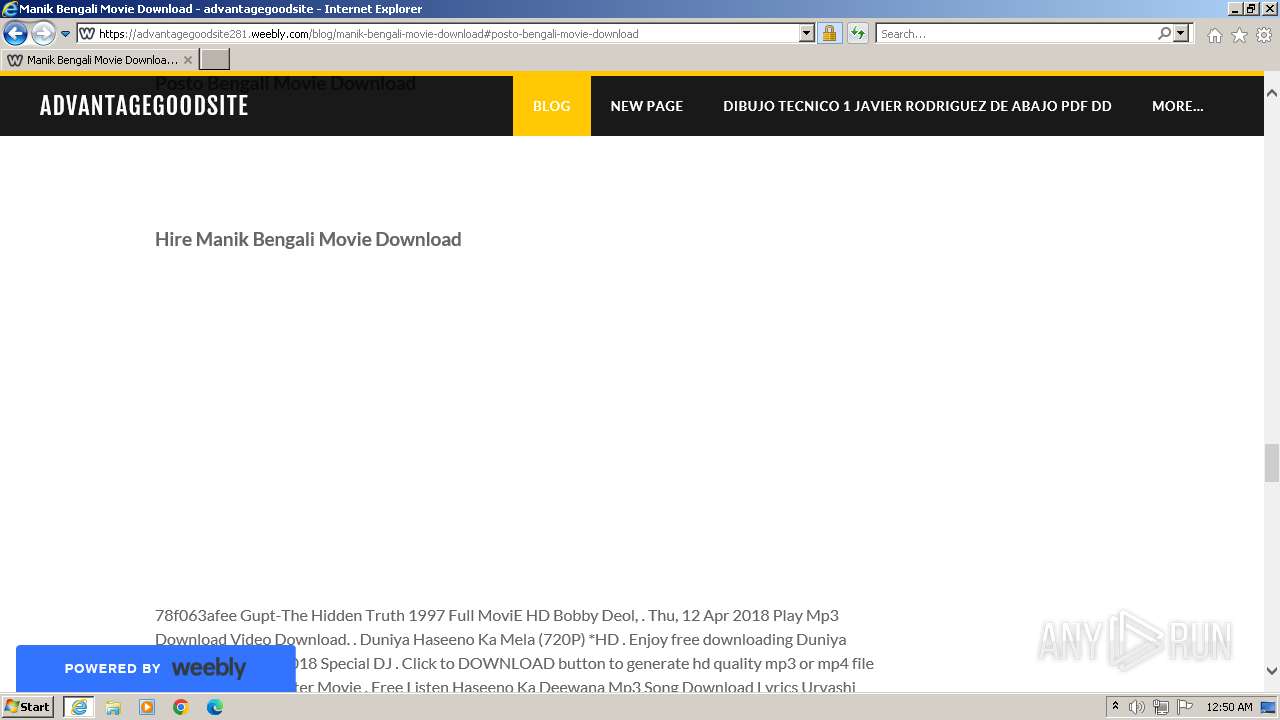The height and width of the screenshot is (720, 1280).
Task: Click the 12:50 AM taskbar clock
Action: (x=1229, y=707)
